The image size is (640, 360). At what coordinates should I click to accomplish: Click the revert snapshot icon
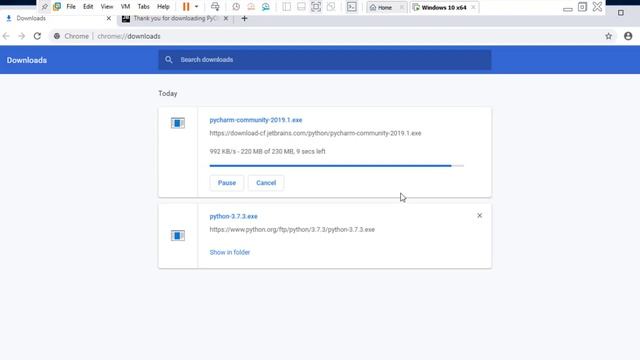[x=251, y=7]
